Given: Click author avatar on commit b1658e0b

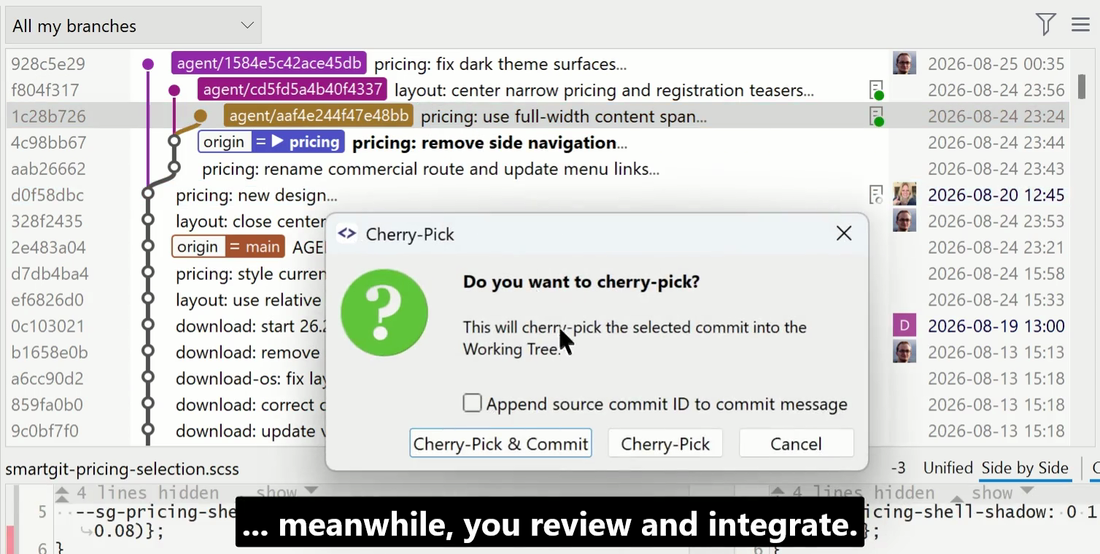Looking at the screenshot, I should point(904,351).
